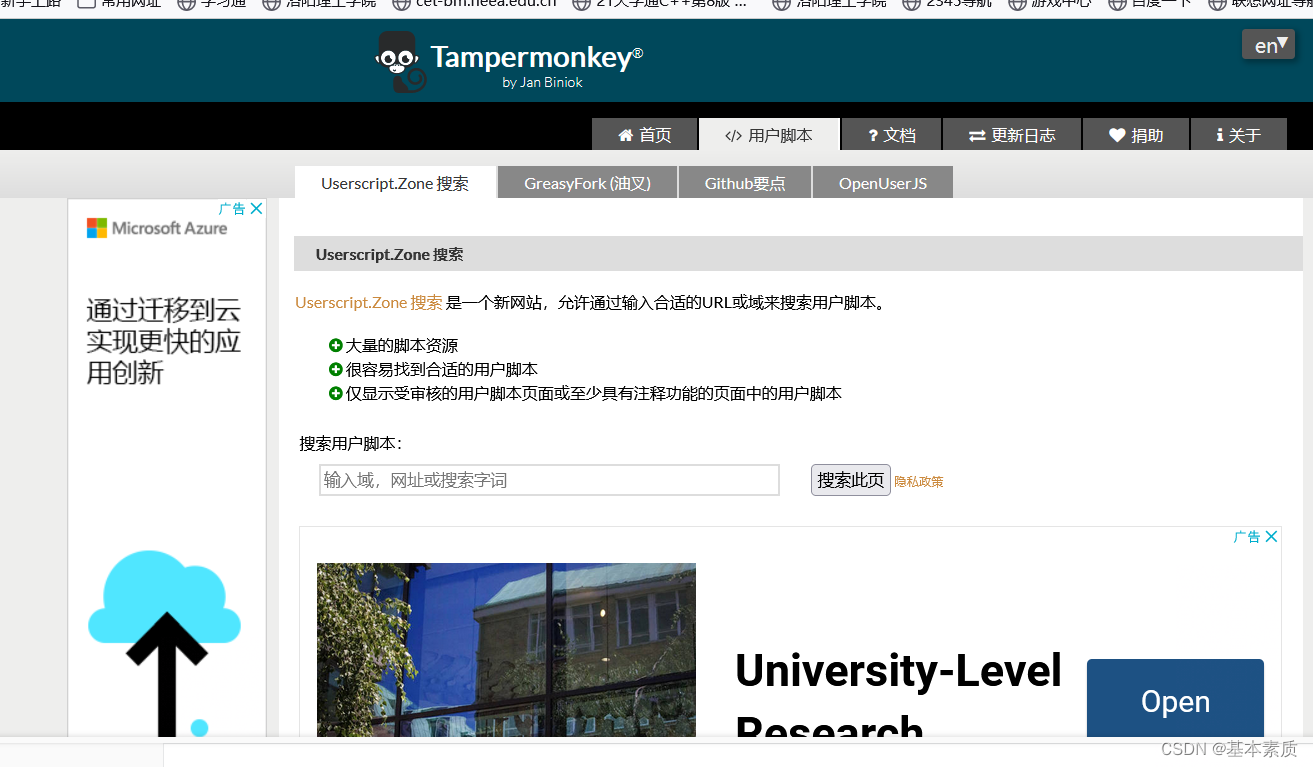Click the building photo in the ad

tap(506, 650)
